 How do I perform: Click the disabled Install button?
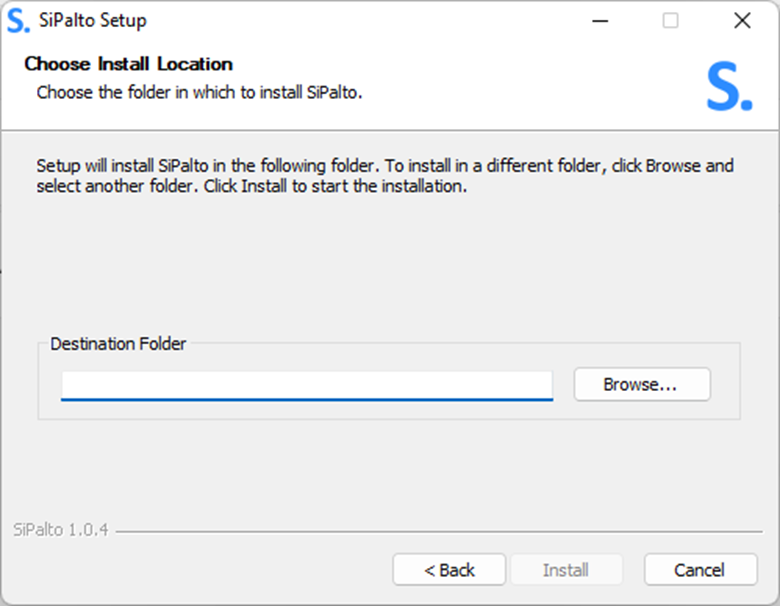[x=566, y=570]
